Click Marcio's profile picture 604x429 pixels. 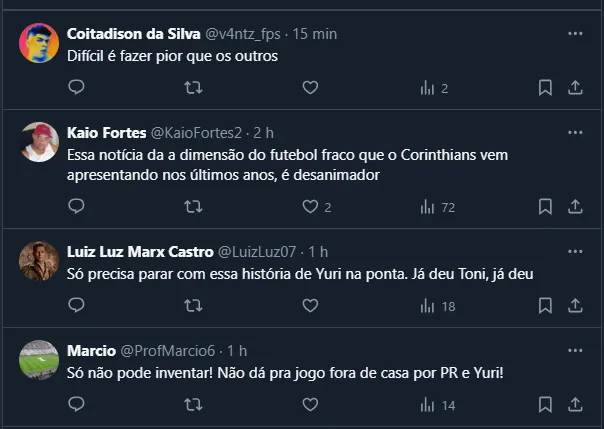(39, 360)
